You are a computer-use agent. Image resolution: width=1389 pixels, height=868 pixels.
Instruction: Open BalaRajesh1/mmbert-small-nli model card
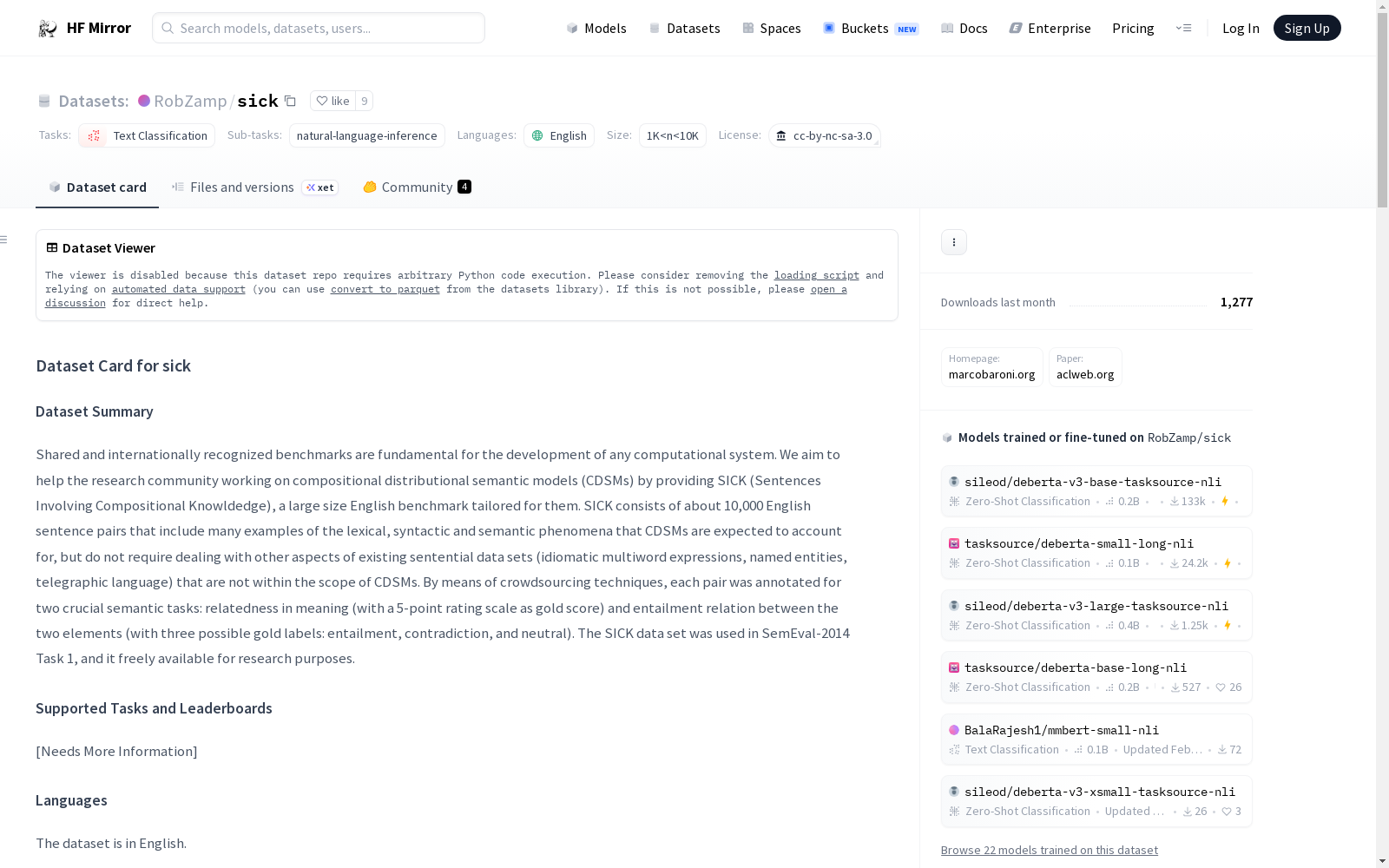(1096, 740)
